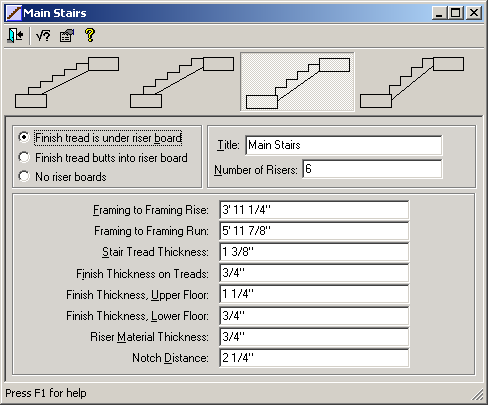Select the first stair style diagram

click(67, 82)
